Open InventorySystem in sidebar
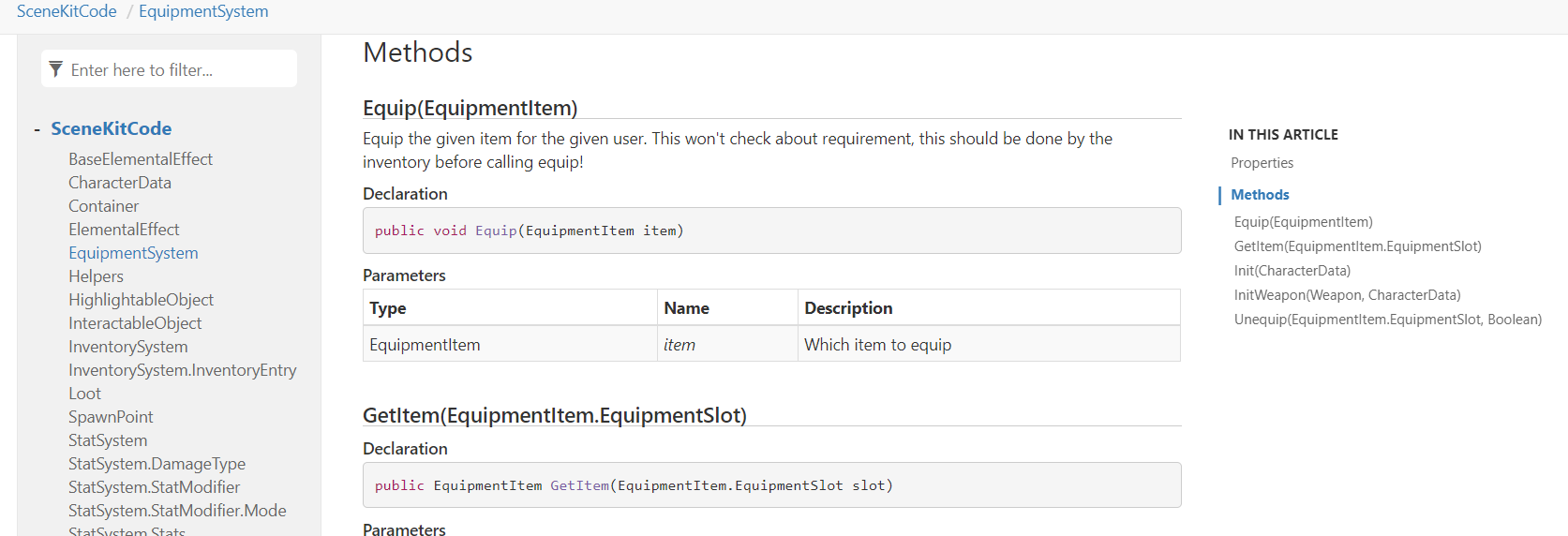 click(127, 347)
